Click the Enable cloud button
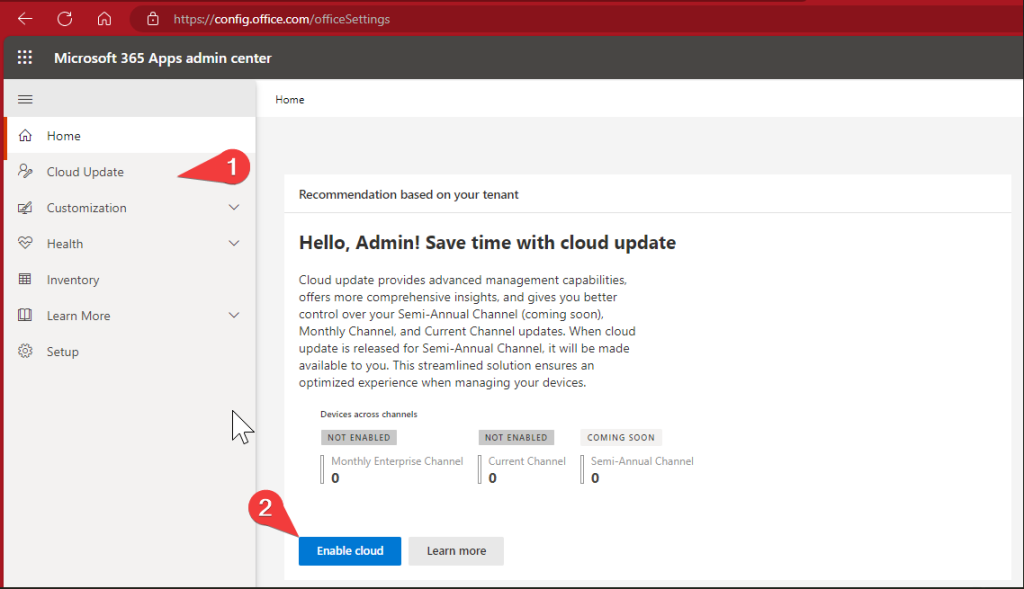1024x589 pixels. tap(350, 550)
